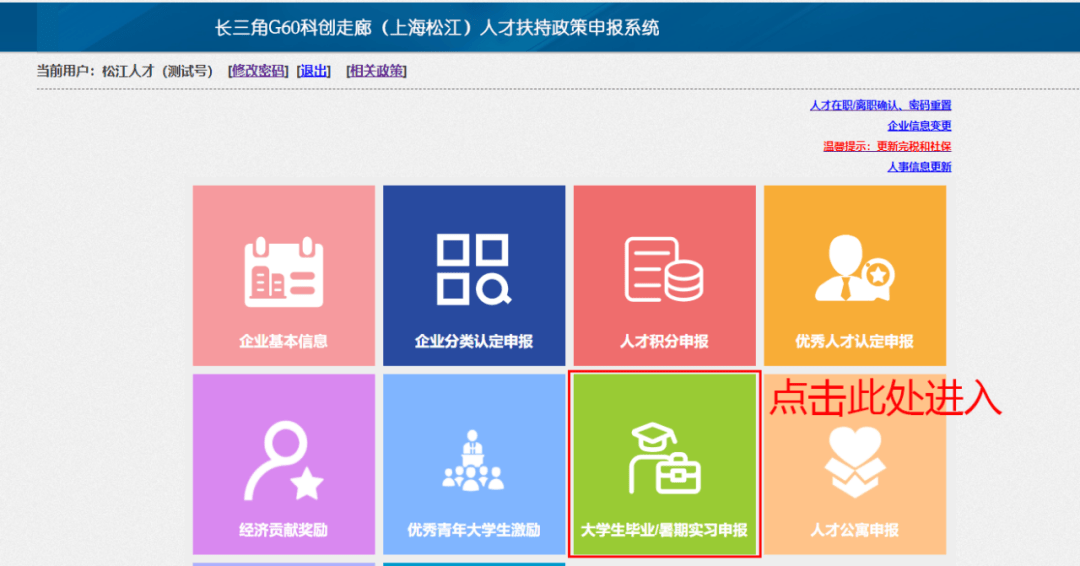Screen dimensions: 1080x566
Task: Click the 企业基本信息 tile label
Action: (283, 341)
